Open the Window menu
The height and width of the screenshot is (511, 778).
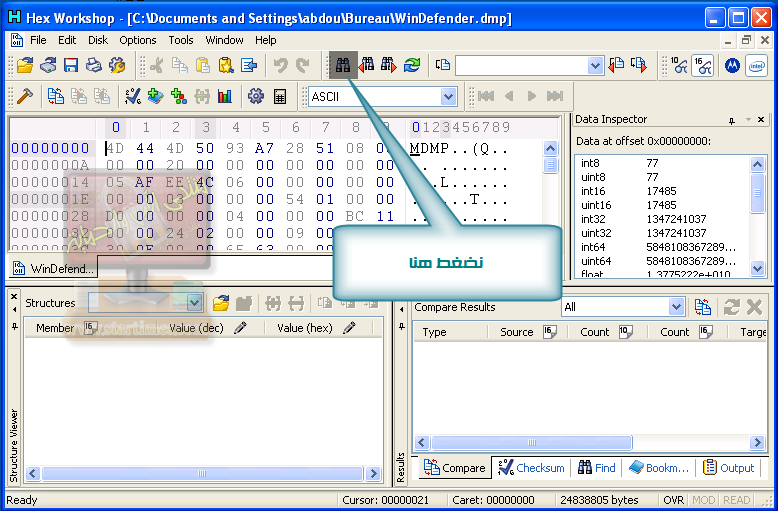(224, 40)
